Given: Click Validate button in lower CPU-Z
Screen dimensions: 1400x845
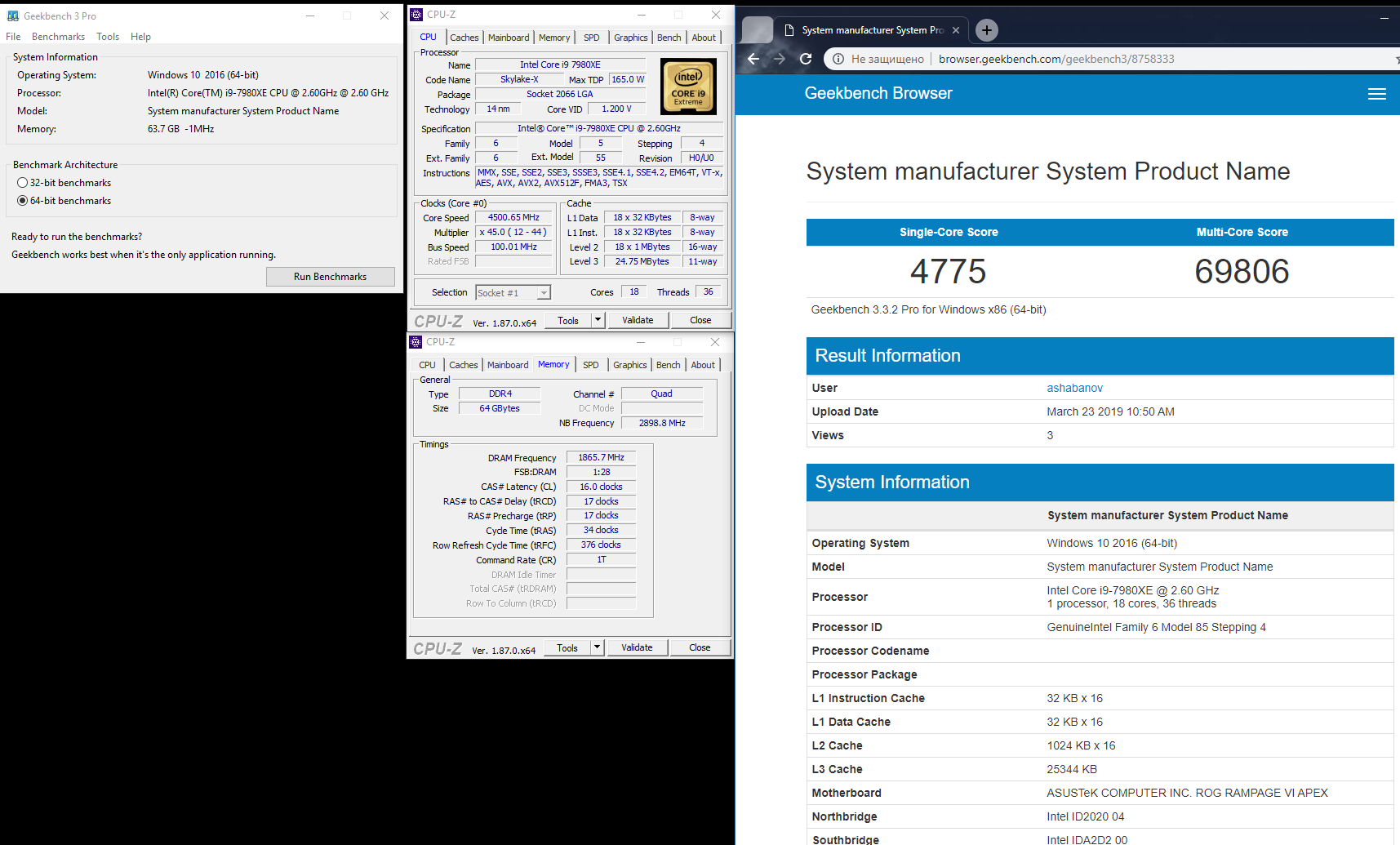Looking at the screenshot, I should [637, 647].
